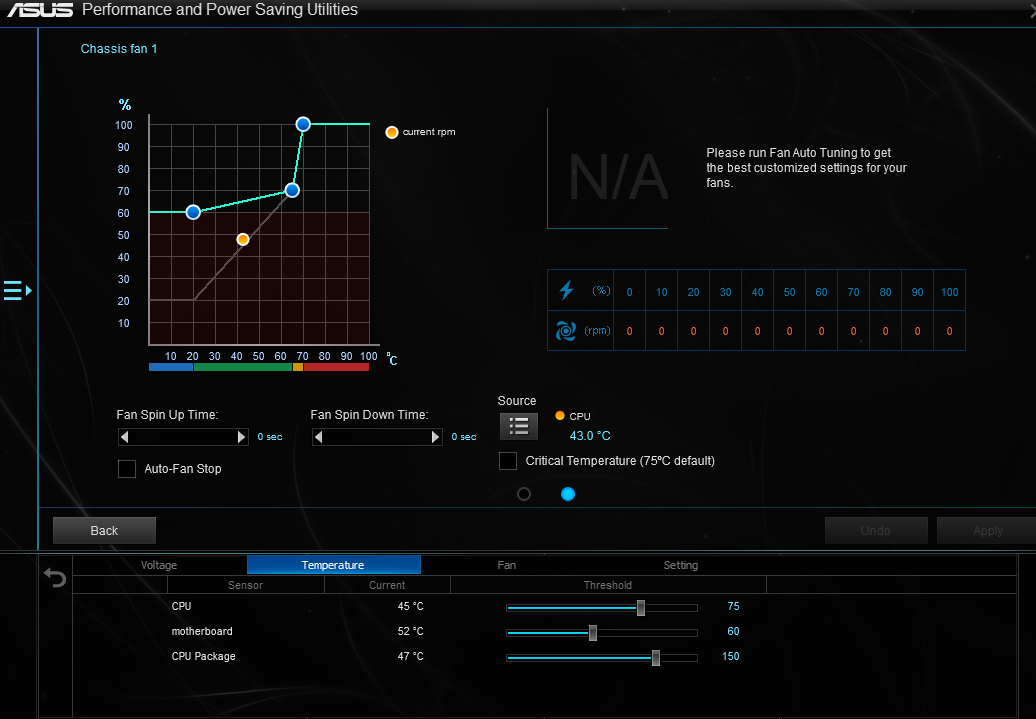
Task: Switch to the Voltage tab
Action: (x=159, y=565)
